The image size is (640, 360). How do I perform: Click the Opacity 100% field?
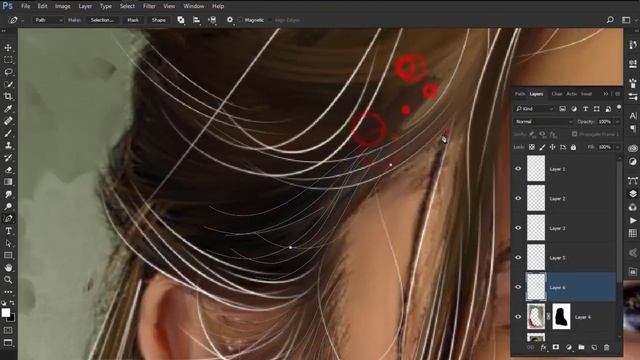click(x=605, y=122)
